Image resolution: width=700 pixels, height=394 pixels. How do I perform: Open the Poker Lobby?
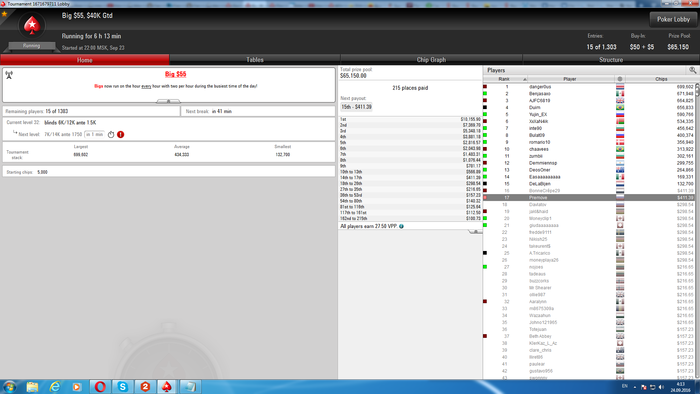(x=673, y=19)
